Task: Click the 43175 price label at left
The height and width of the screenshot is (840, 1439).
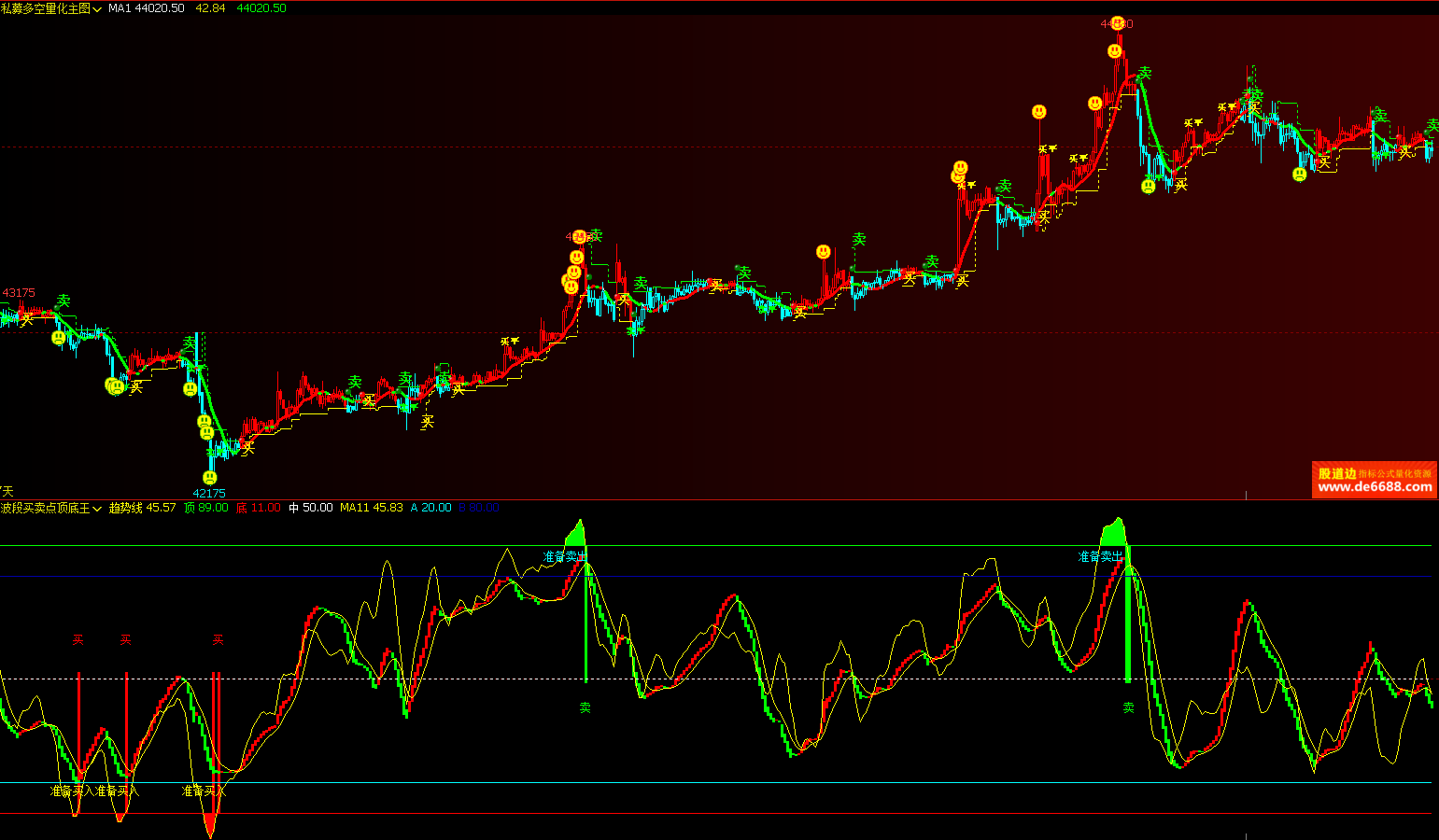Action: [x=19, y=293]
